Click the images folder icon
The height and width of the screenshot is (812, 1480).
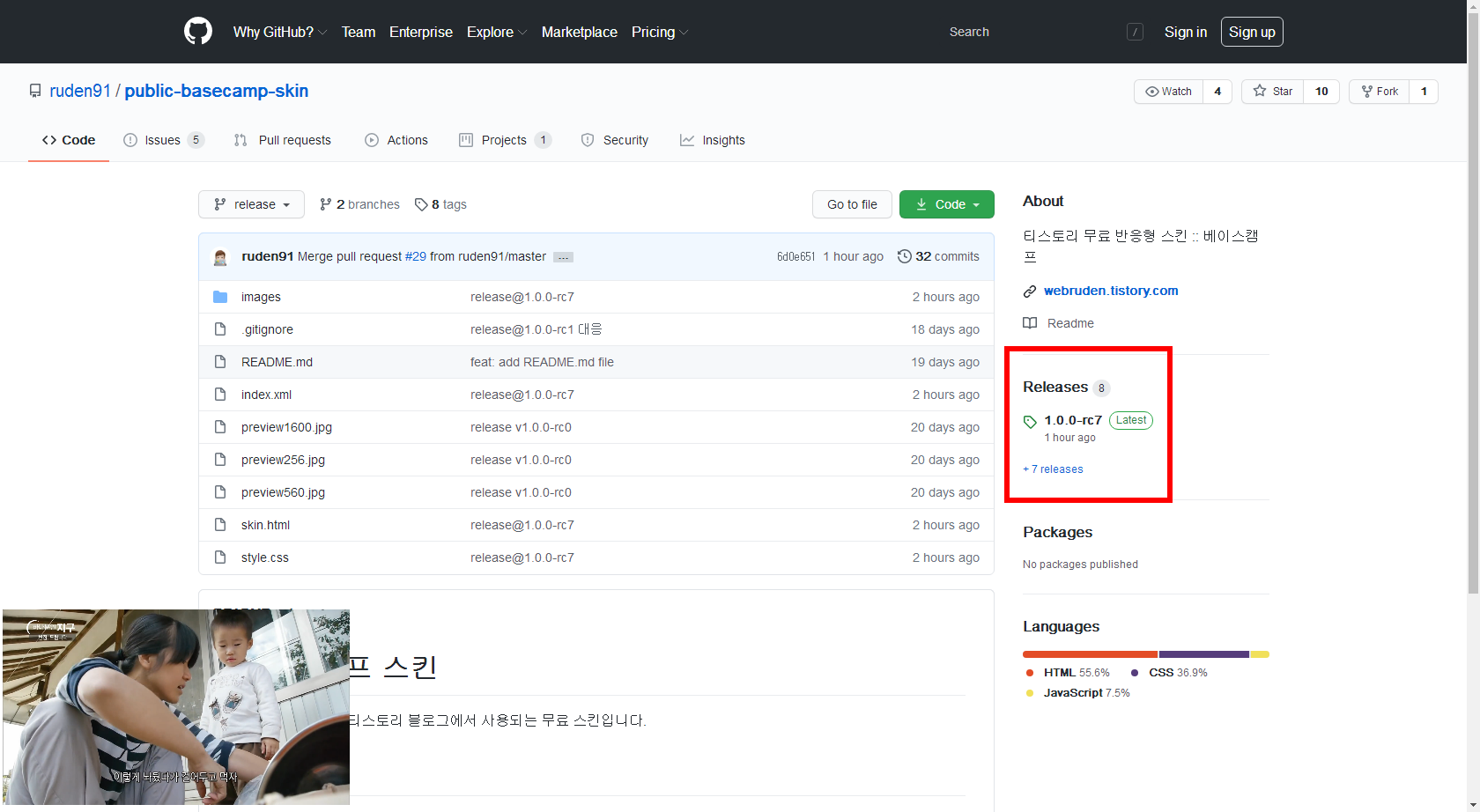pos(220,297)
